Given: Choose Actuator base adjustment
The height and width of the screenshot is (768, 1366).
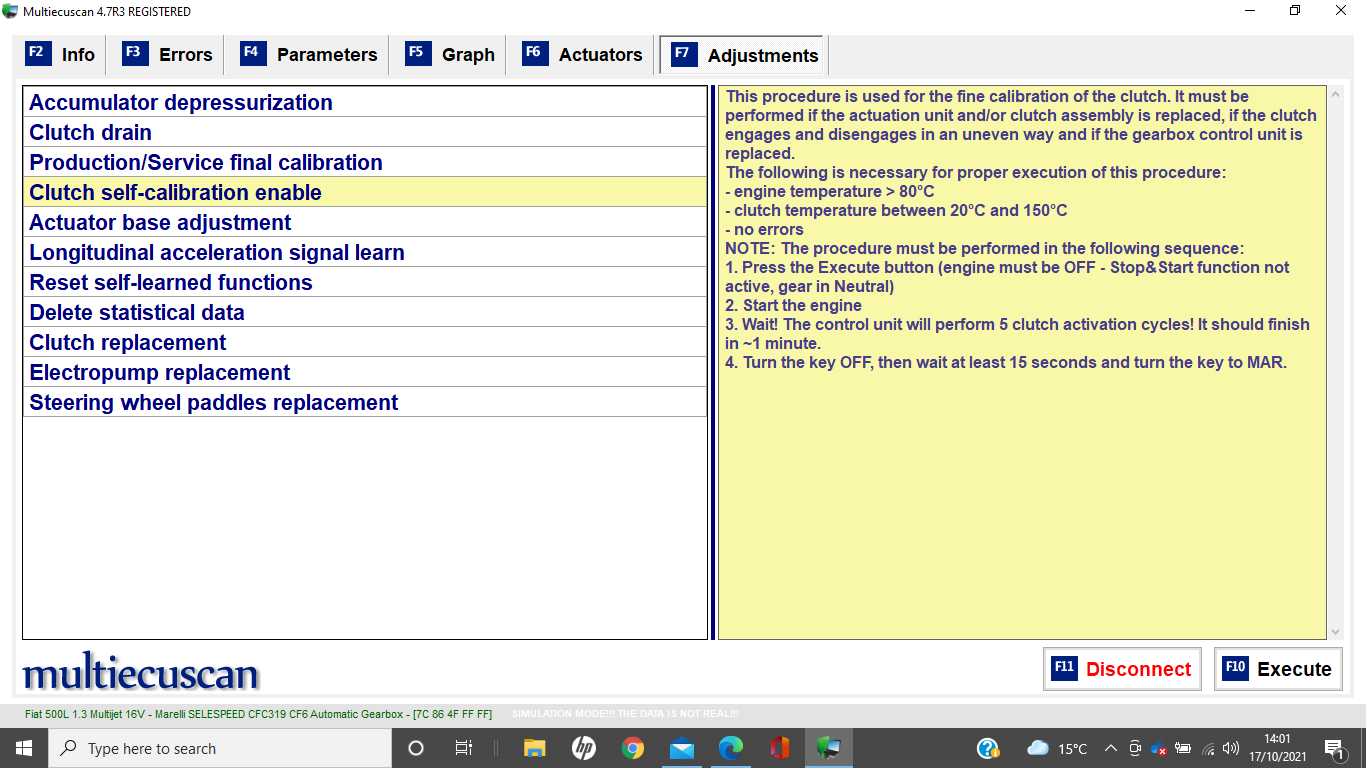Looking at the screenshot, I should (x=365, y=222).
